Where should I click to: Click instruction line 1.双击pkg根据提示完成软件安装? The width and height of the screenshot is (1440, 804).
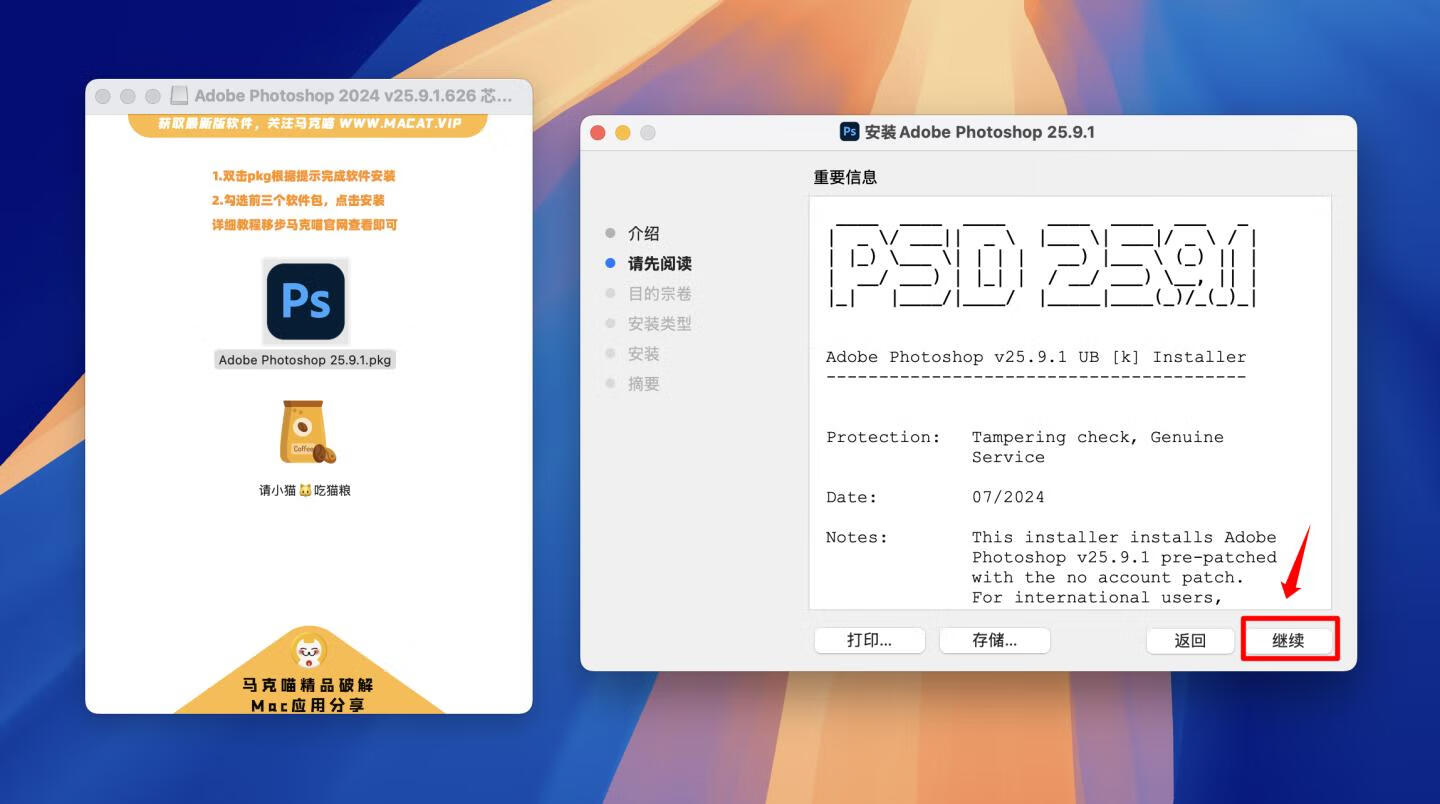(304, 176)
